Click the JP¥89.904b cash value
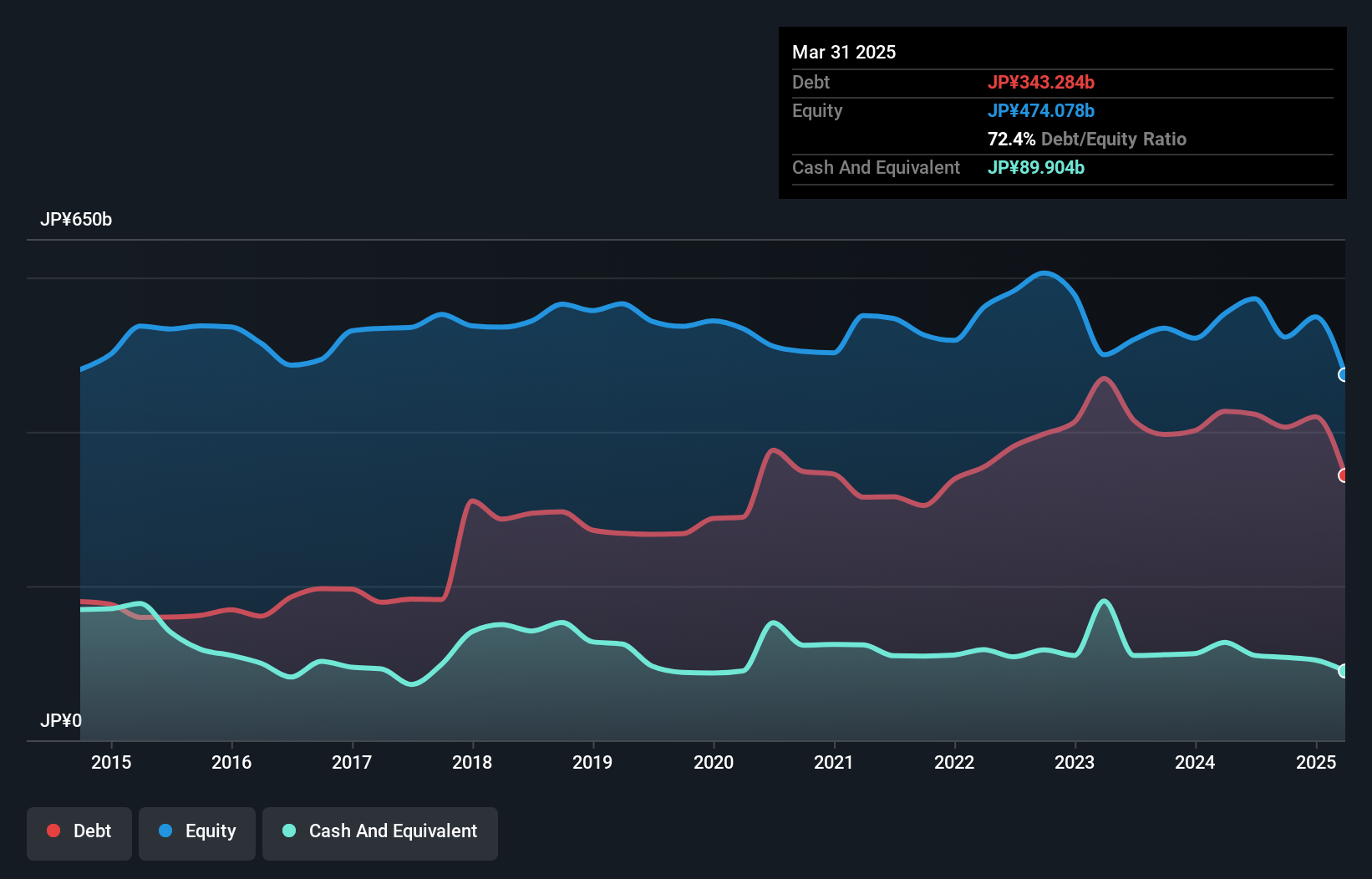 pyautogui.click(x=1036, y=167)
